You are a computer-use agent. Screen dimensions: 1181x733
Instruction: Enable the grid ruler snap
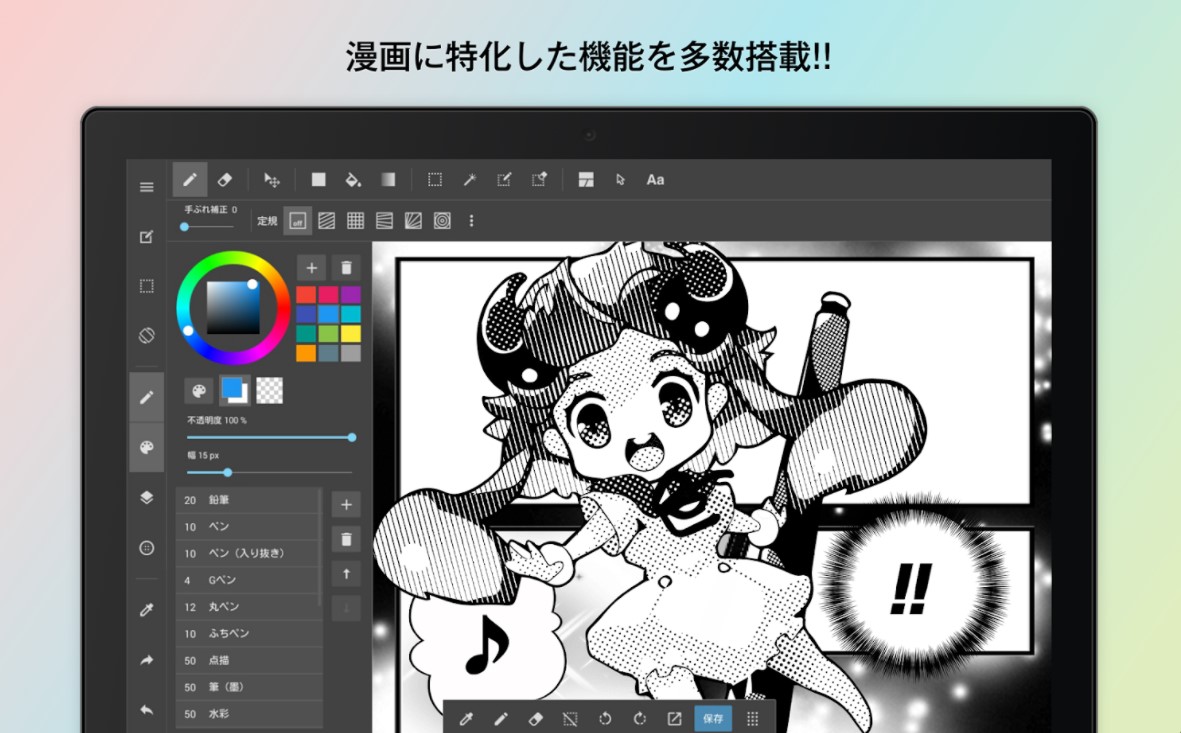click(x=355, y=221)
